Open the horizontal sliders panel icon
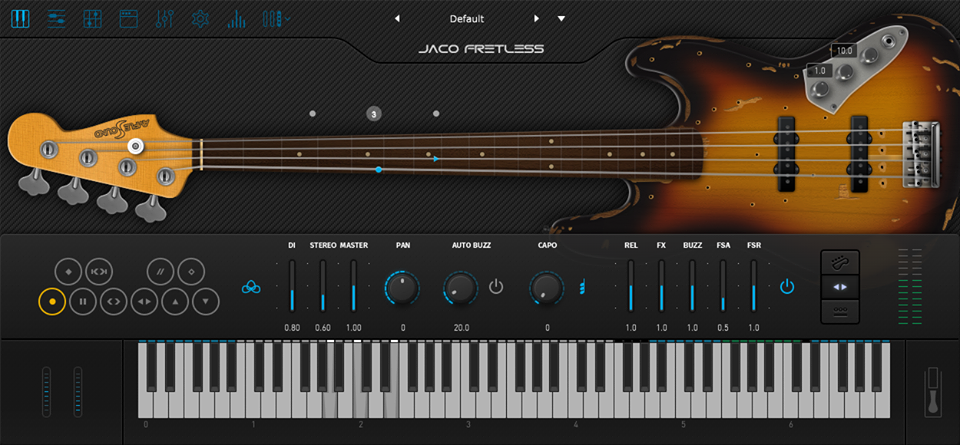The width and height of the screenshot is (960, 445). [56, 19]
